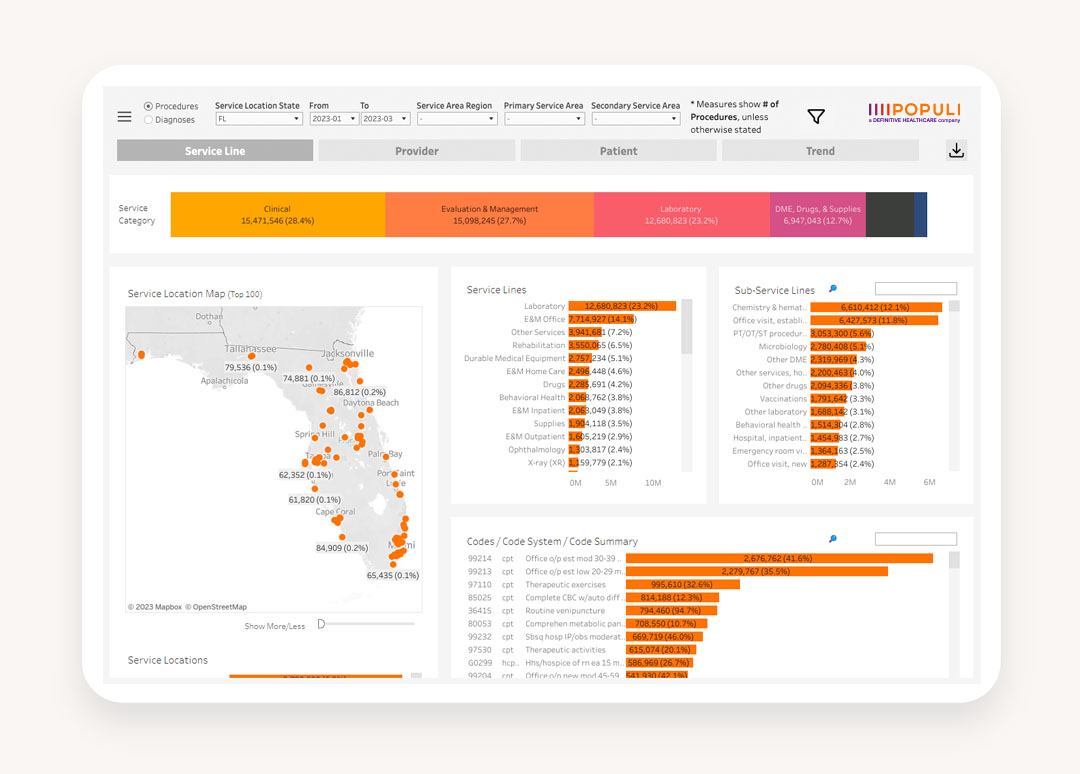Click the Codes summary search field
This screenshot has height=774, width=1080.
(915, 539)
